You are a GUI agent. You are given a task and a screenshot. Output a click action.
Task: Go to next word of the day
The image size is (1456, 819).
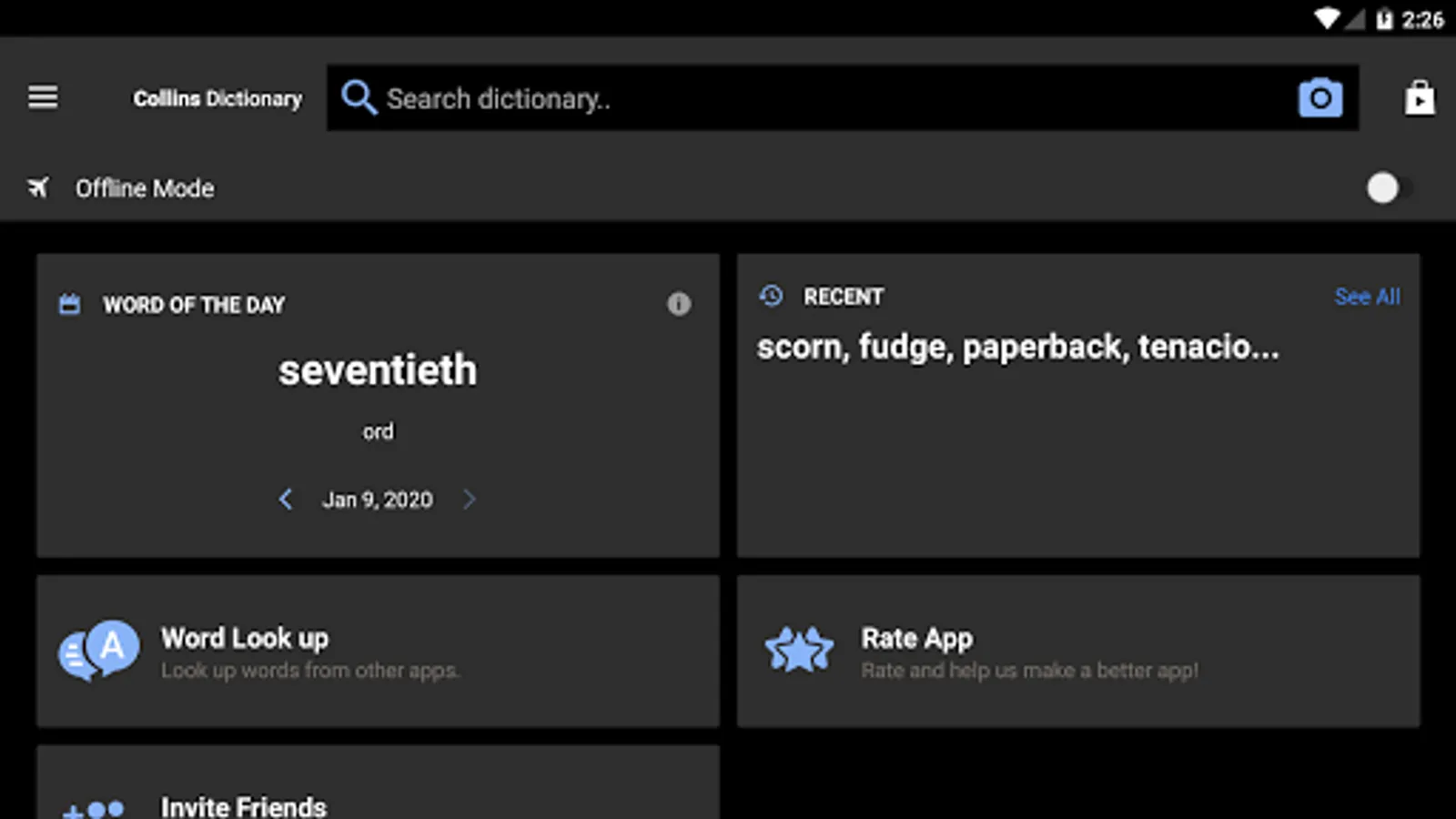coord(470,500)
